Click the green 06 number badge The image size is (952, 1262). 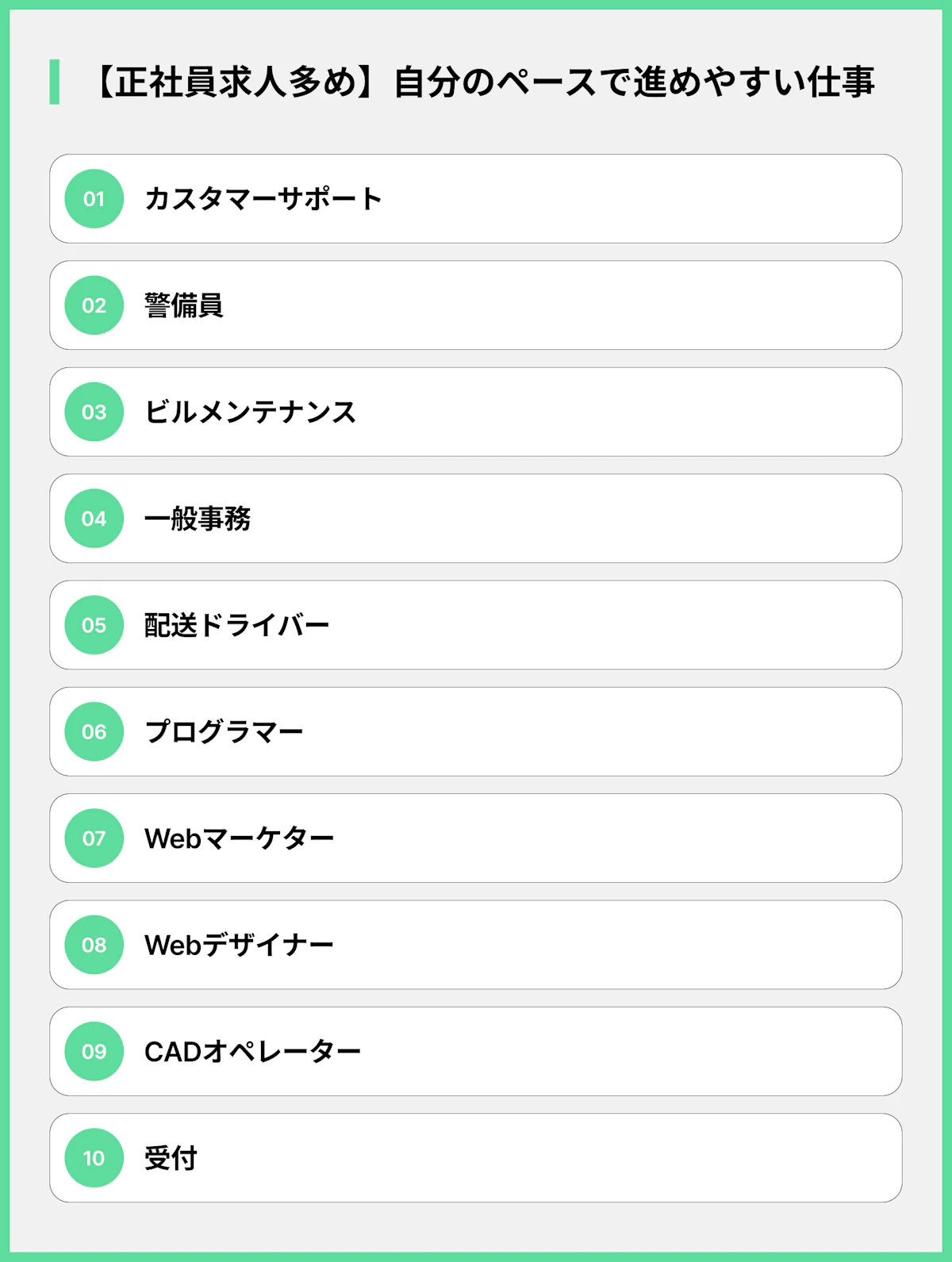94,731
